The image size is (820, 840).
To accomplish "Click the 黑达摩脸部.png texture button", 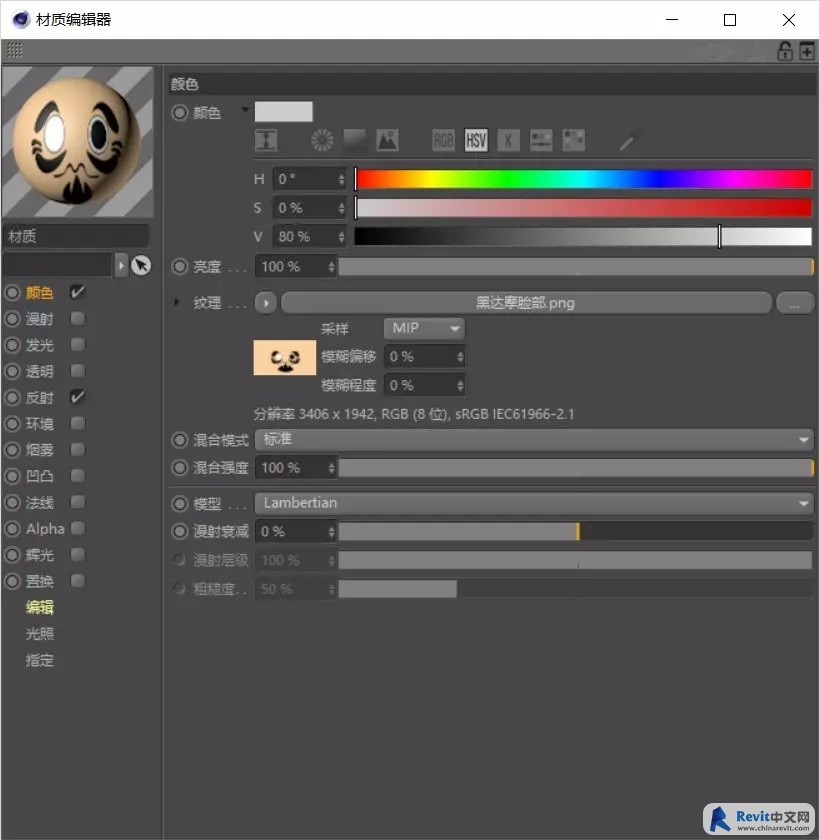I will 526,303.
